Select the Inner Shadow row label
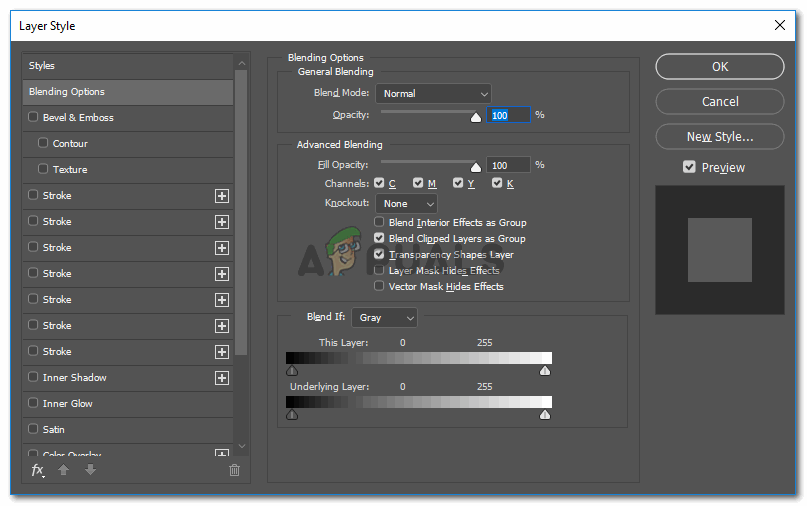Screen dimensions: 807x506 pyautogui.click(x=75, y=377)
